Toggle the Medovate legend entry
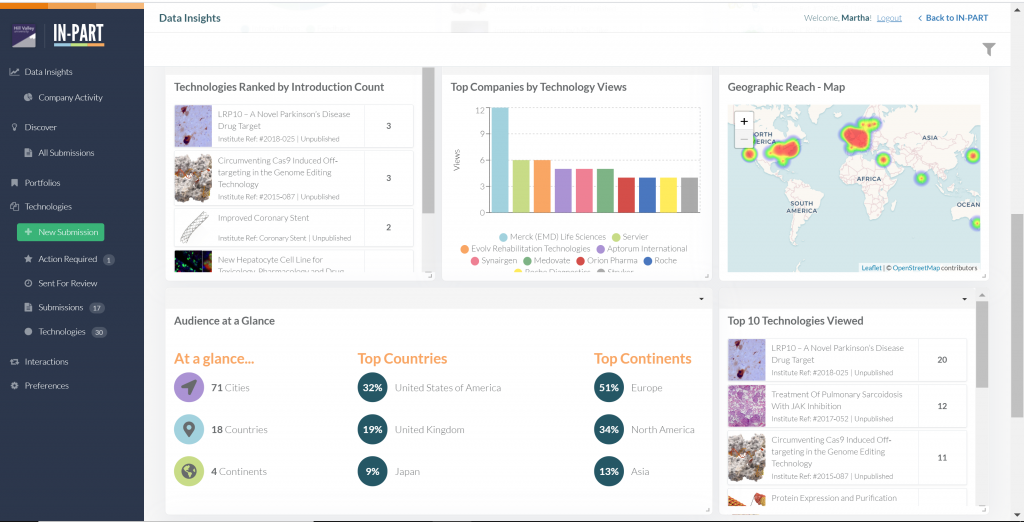 [547, 261]
